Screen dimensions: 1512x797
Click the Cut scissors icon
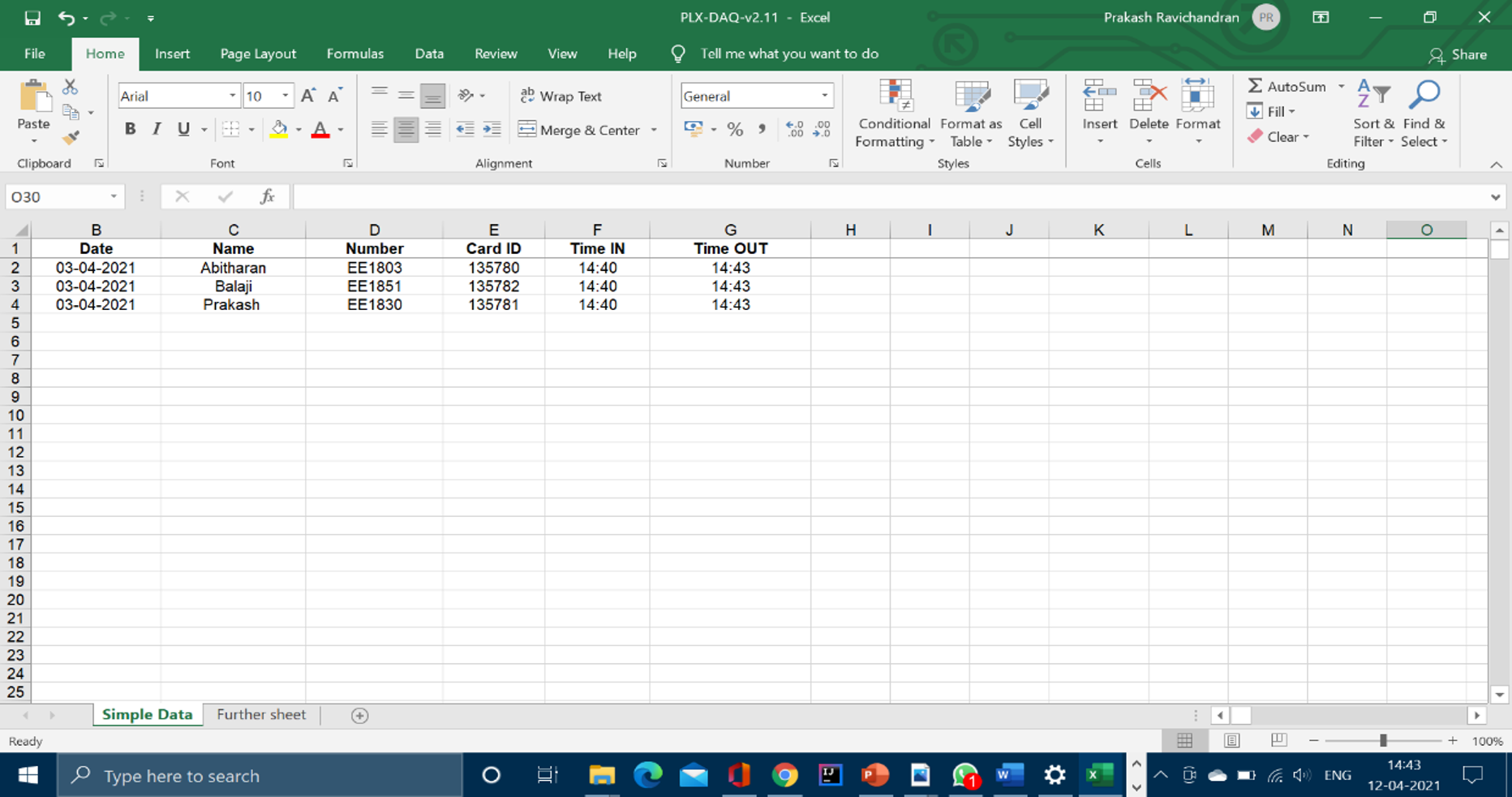71,87
